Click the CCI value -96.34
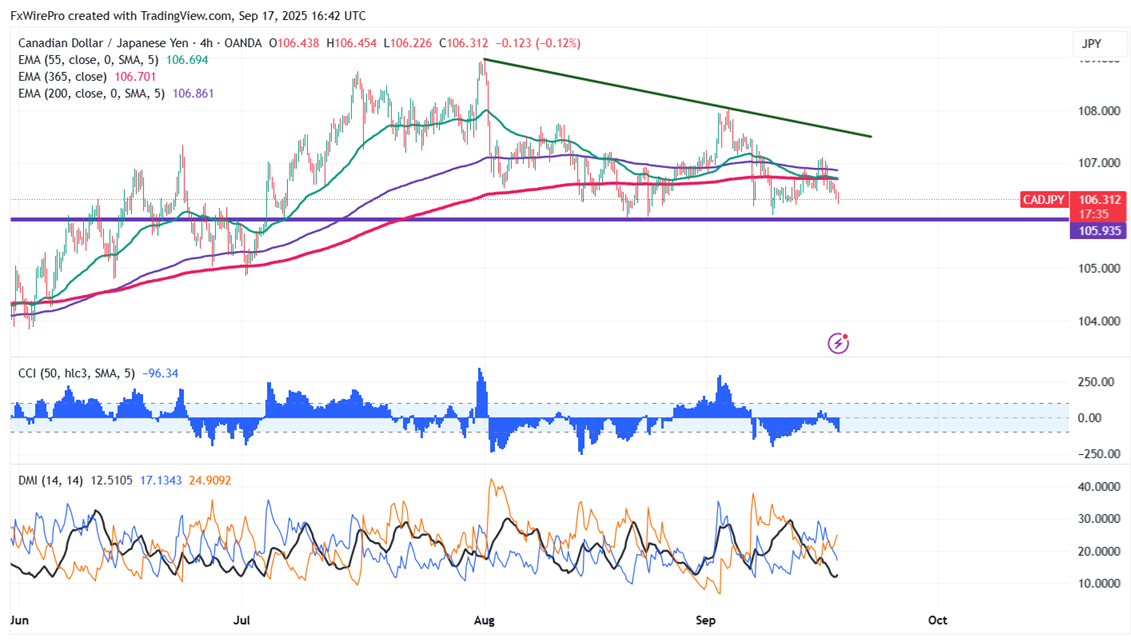Image resolution: width=1131 pixels, height=640 pixels. click(160, 373)
